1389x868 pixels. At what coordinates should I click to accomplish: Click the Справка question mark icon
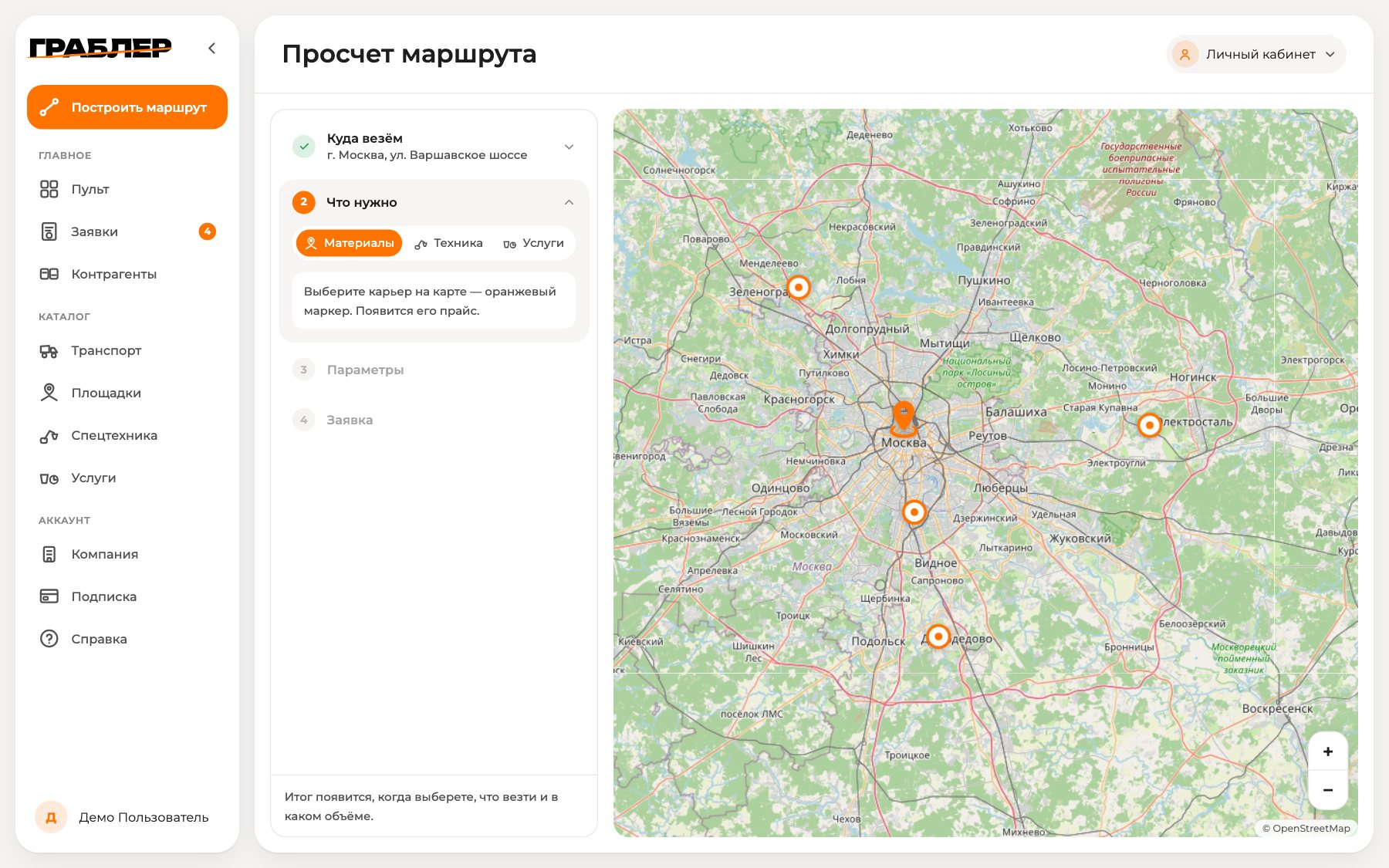(x=49, y=639)
